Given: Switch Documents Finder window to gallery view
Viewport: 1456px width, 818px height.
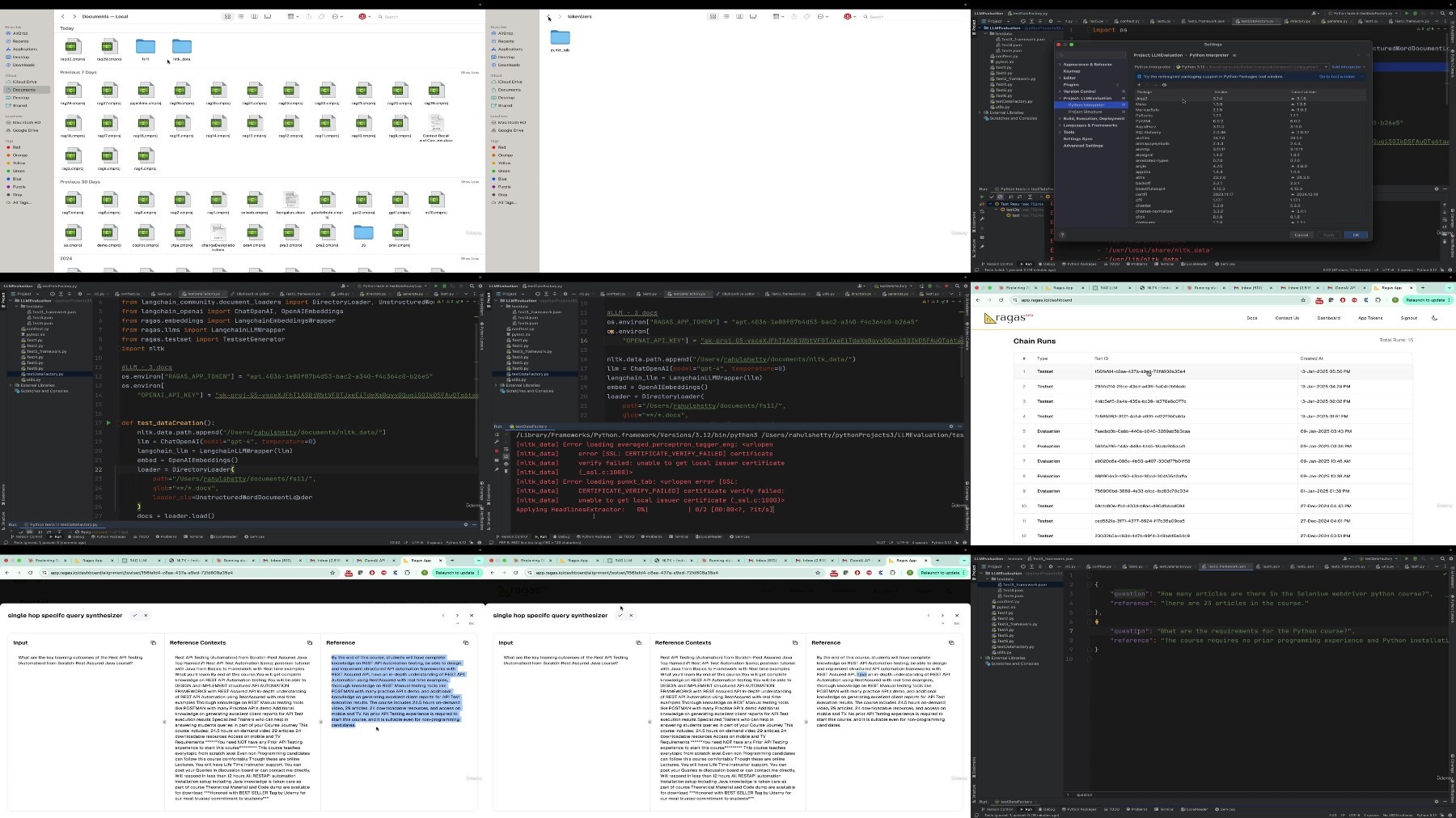Looking at the screenshot, I should [x=268, y=16].
